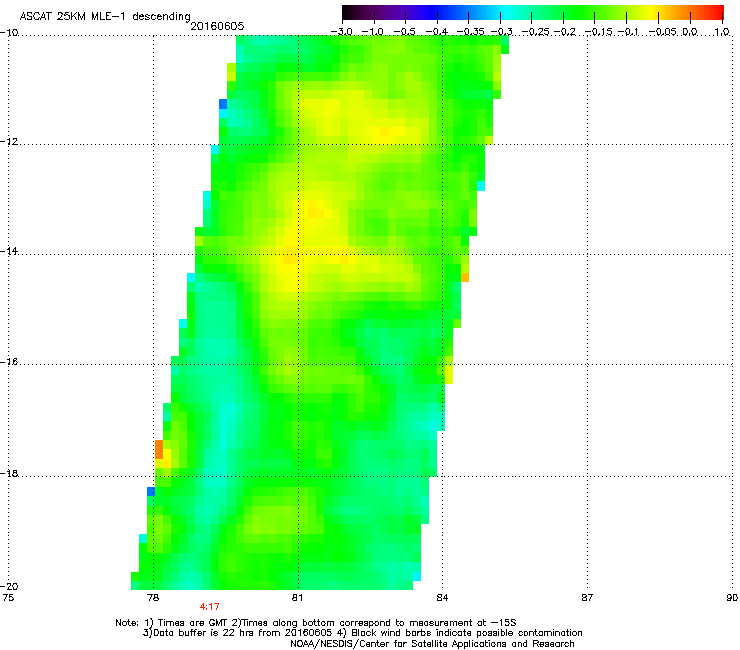Click the NOAA/NESDIS credit line
Viewport: 740px width, 650px height.
click(x=432, y=643)
